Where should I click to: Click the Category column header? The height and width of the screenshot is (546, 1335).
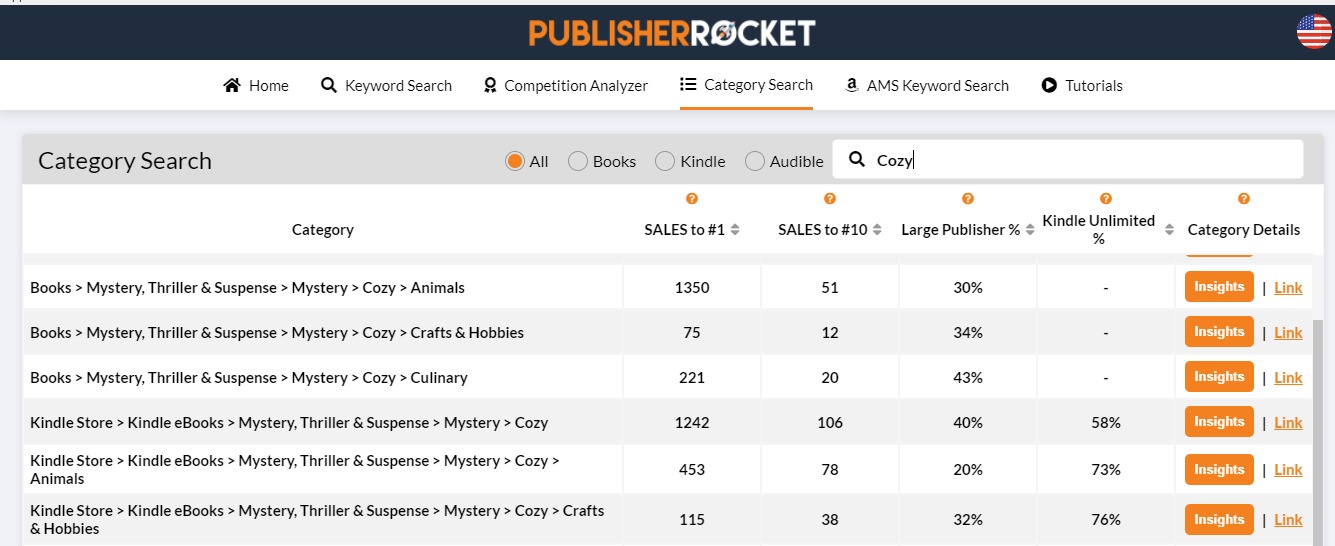pyautogui.click(x=322, y=230)
